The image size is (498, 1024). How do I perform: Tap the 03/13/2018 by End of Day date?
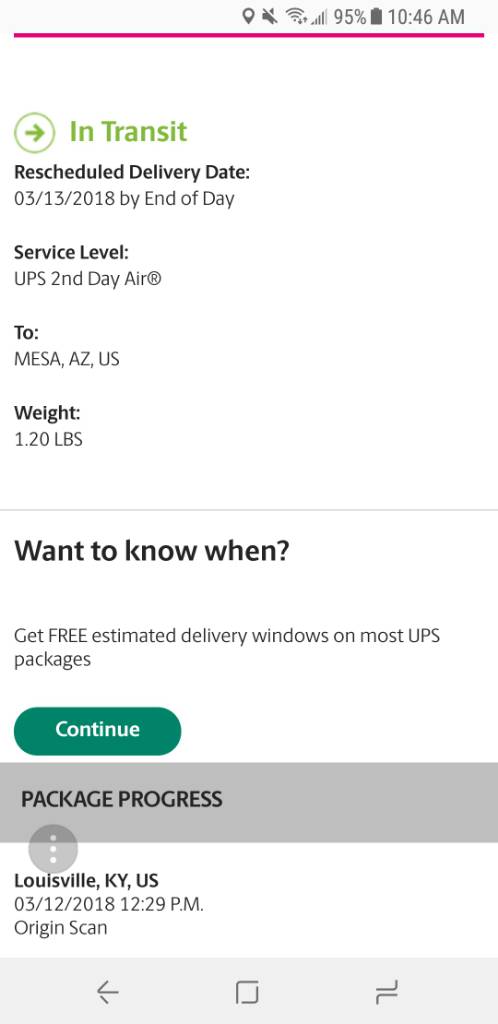coord(124,199)
